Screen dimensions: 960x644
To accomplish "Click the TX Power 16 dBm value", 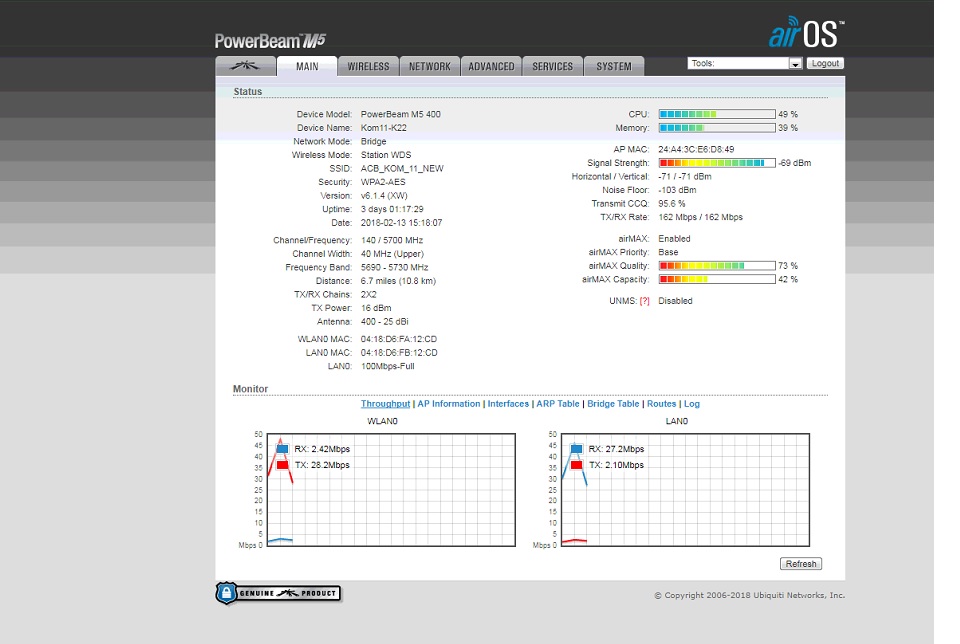I will [x=376, y=308].
